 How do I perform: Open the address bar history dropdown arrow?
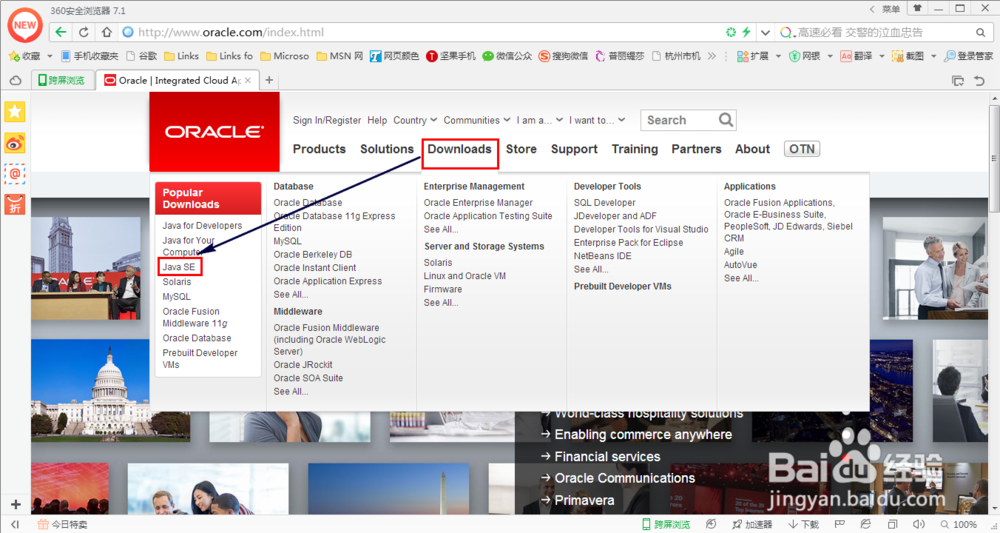(x=765, y=33)
